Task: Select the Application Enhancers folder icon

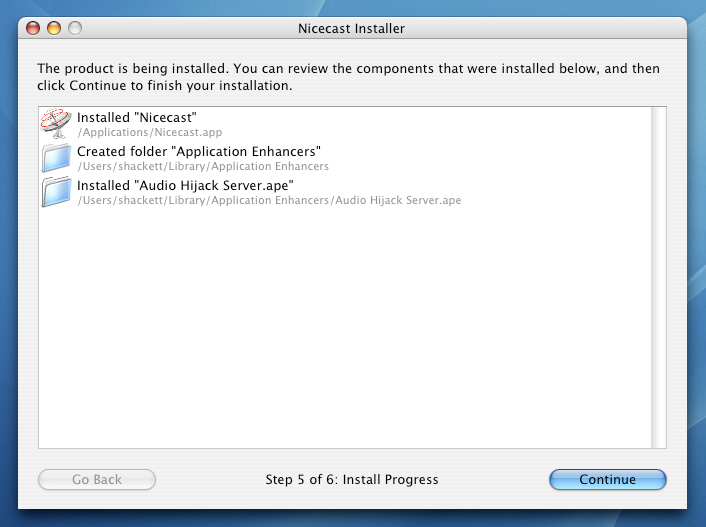Action: (56, 158)
